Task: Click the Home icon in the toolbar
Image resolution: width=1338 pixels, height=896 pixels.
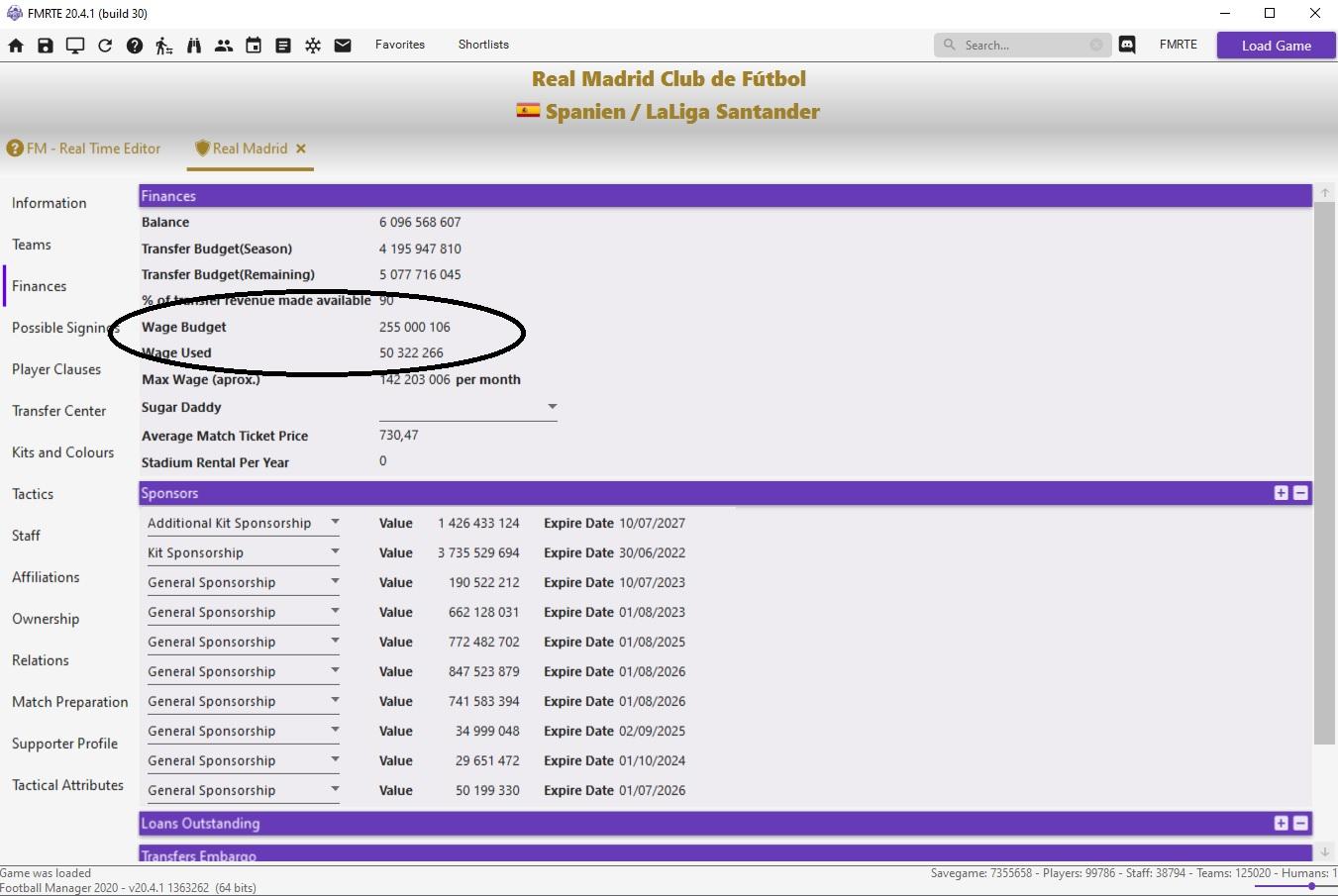Action: tap(16, 46)
